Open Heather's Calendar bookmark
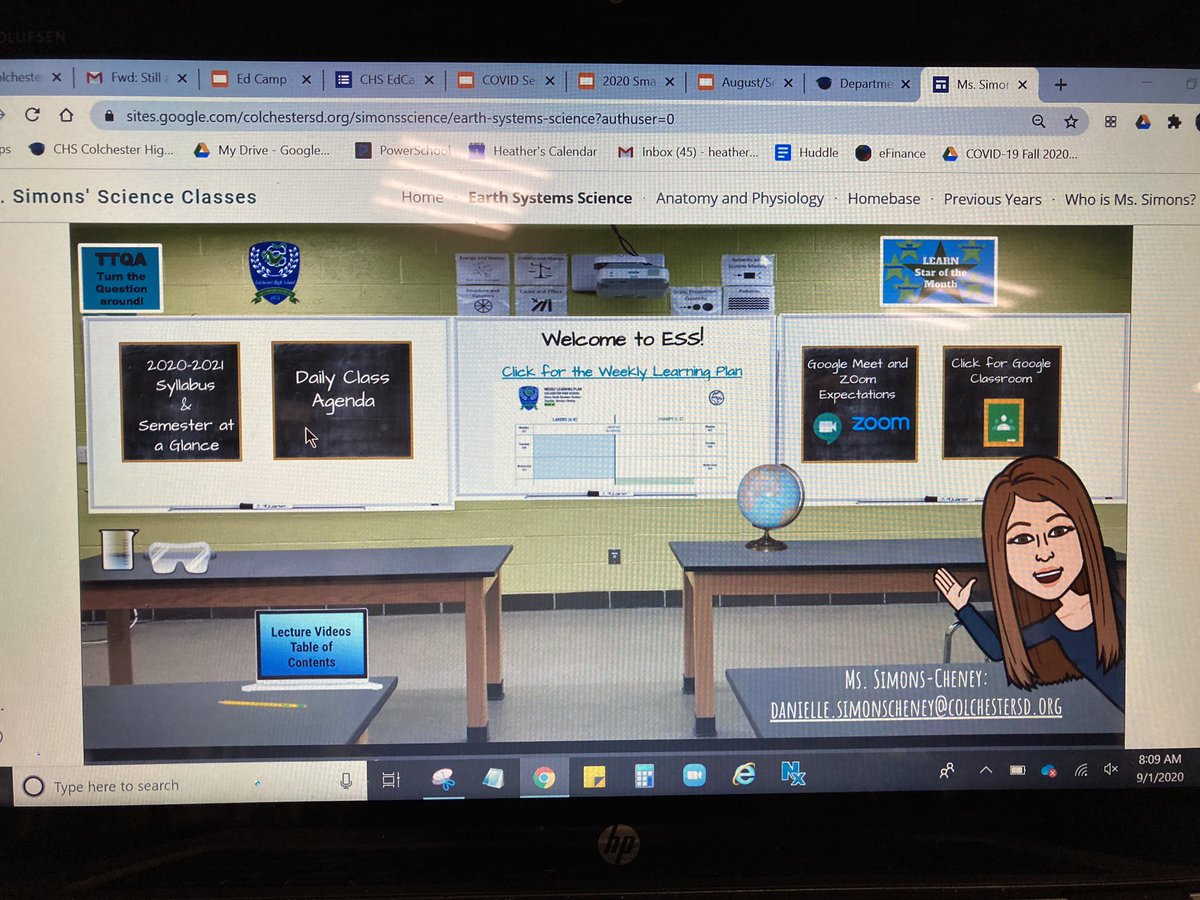The image size is (1200, 900). [533, 151]
